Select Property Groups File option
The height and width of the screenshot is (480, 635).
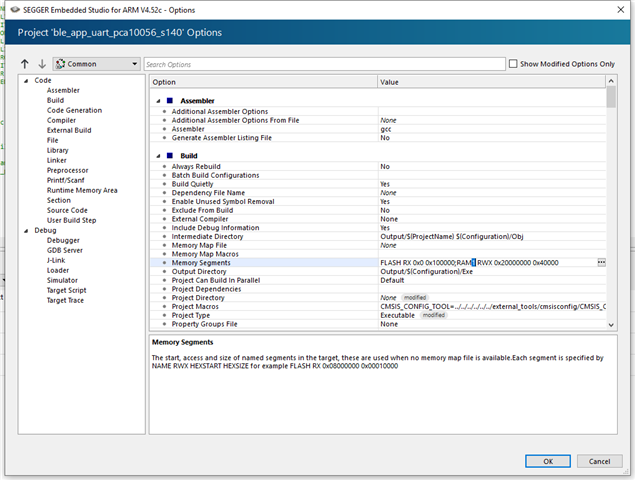tap(378, 324)
